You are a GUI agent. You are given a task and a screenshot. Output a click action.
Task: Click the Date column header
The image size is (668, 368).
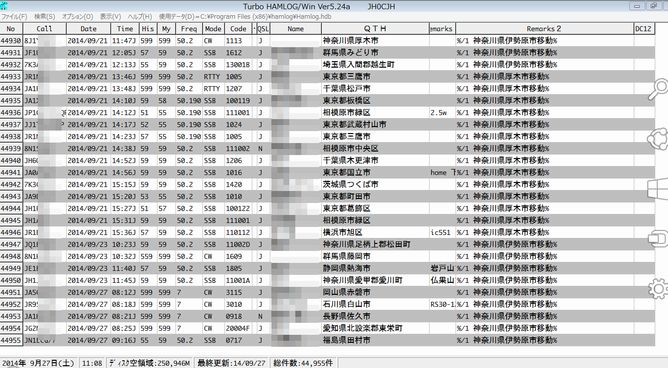click(89, 29)
